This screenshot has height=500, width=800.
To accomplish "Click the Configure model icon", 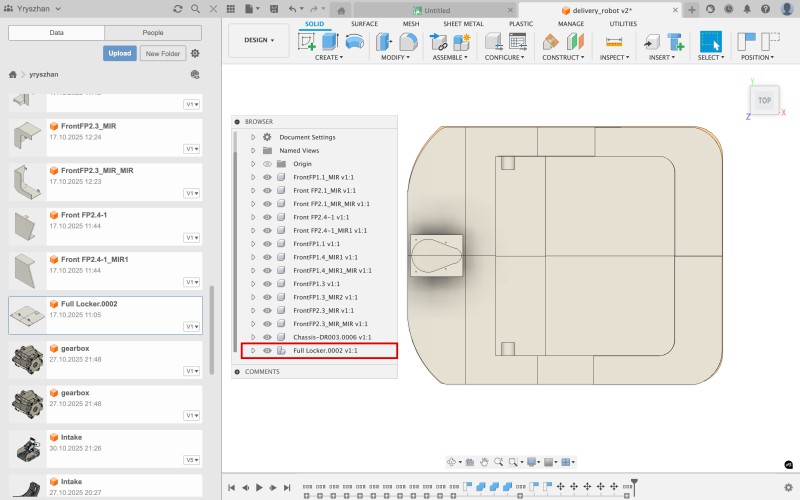I will point(493,41).
